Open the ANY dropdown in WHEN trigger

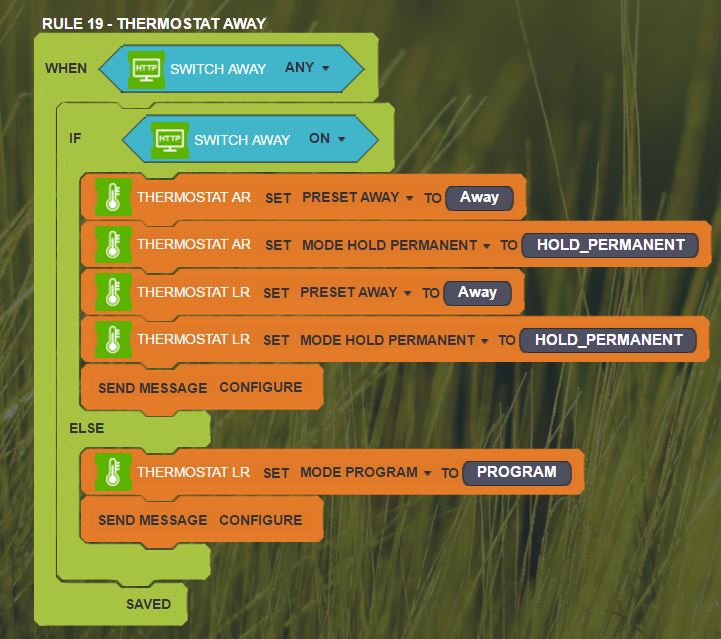tap(307, 68)
